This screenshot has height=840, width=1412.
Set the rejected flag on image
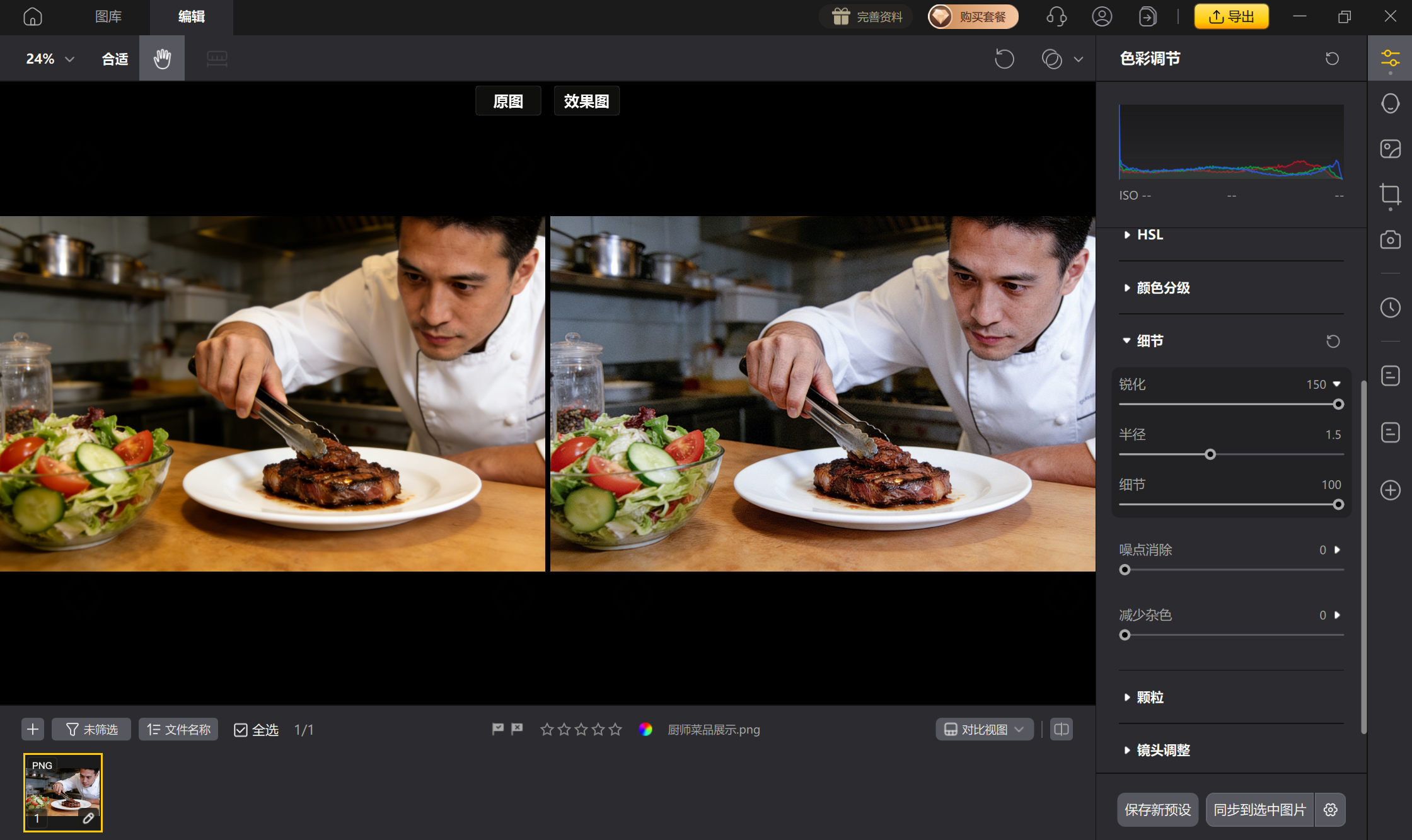pyautogui.click(x=517, y=729)
